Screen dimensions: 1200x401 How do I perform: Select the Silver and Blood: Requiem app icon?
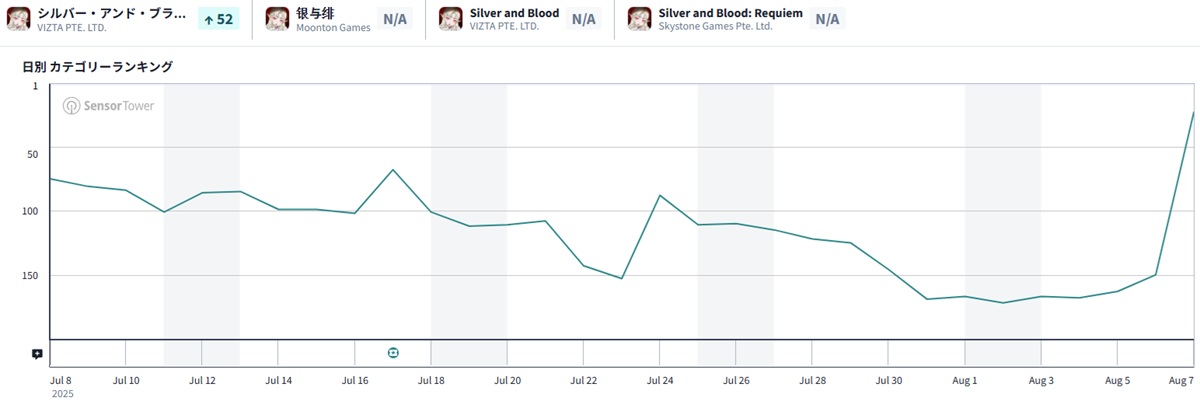[x=640, y=19]
